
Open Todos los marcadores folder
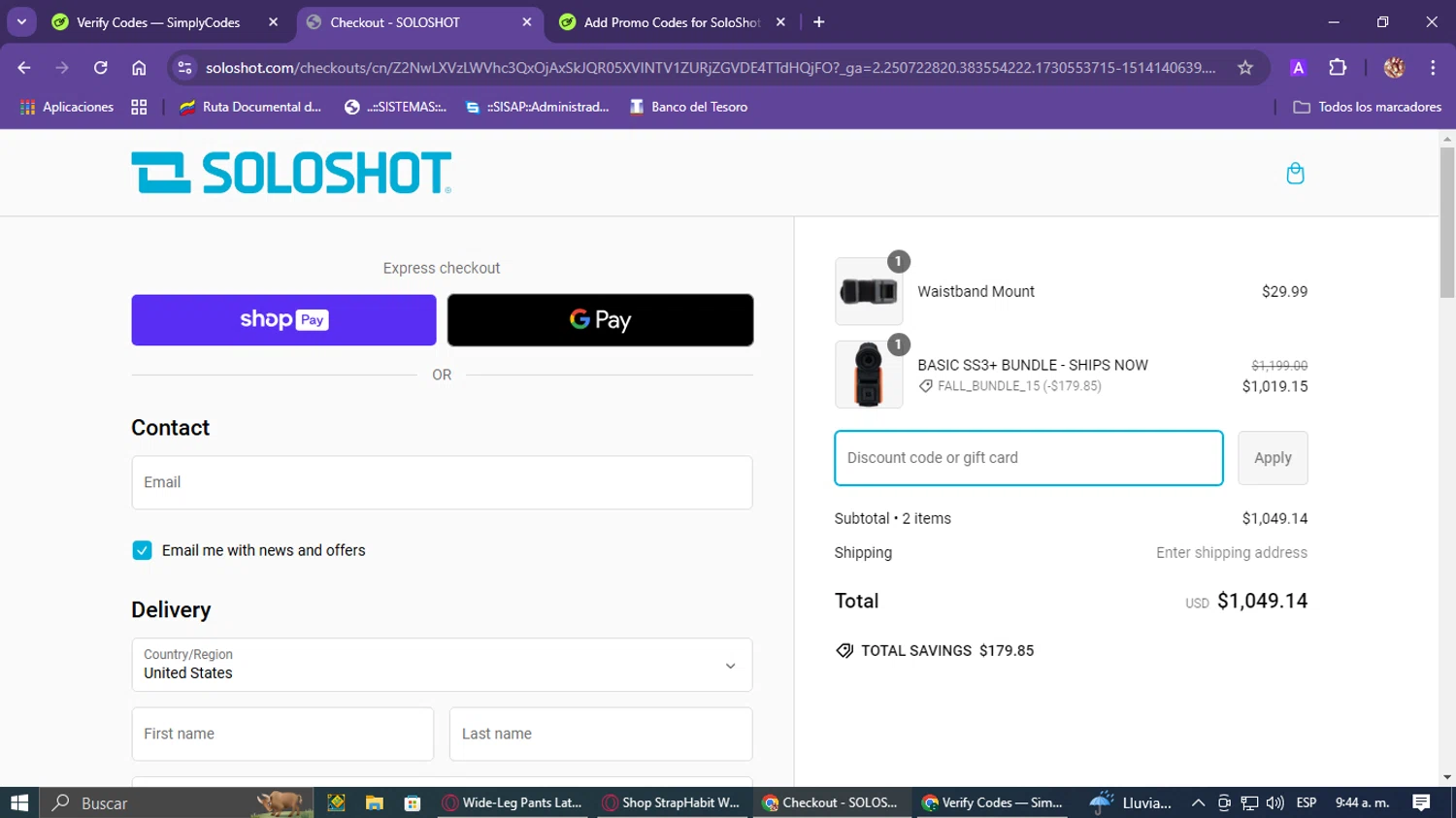point(1368,107)
